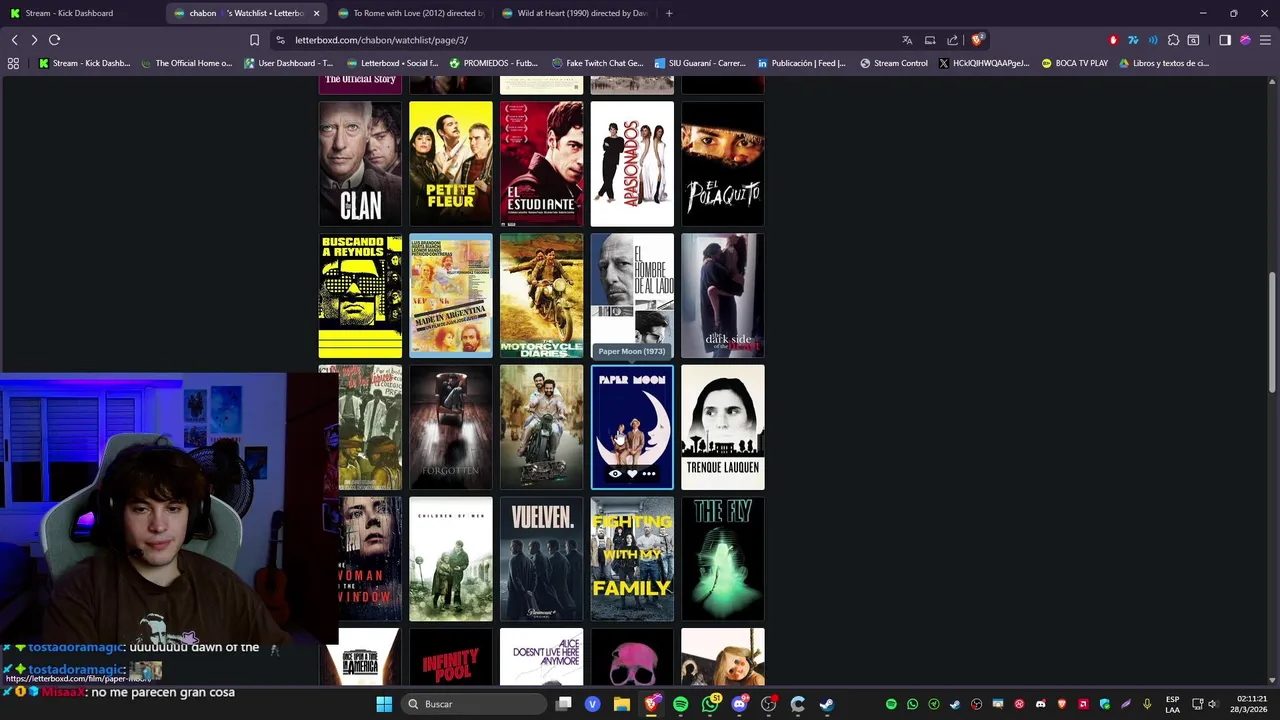Open Trenque Lauquen poster
This screenshot has height=720, width=1280.
point(722,428)
